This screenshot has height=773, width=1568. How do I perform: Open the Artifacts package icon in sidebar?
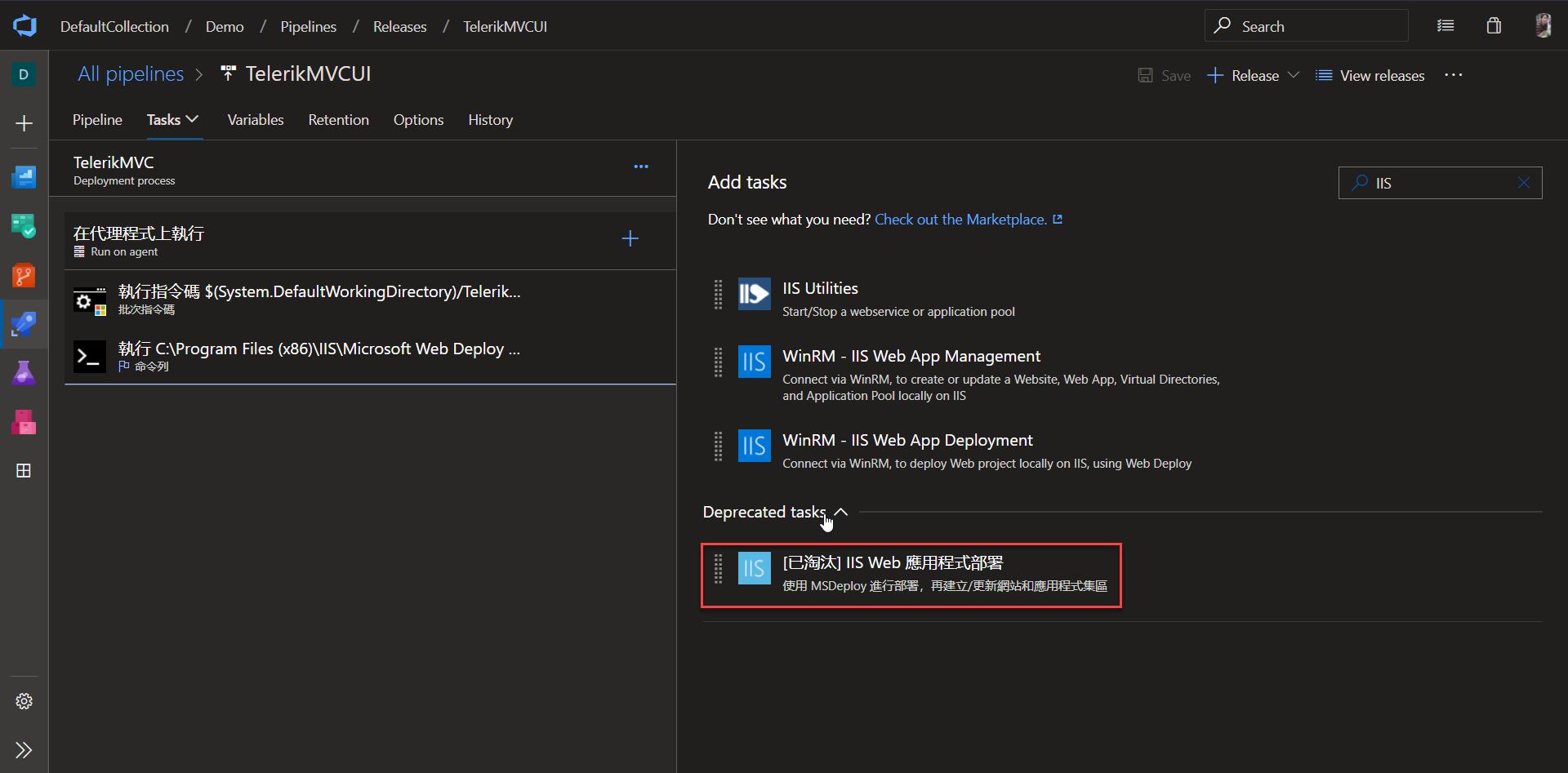23,422
